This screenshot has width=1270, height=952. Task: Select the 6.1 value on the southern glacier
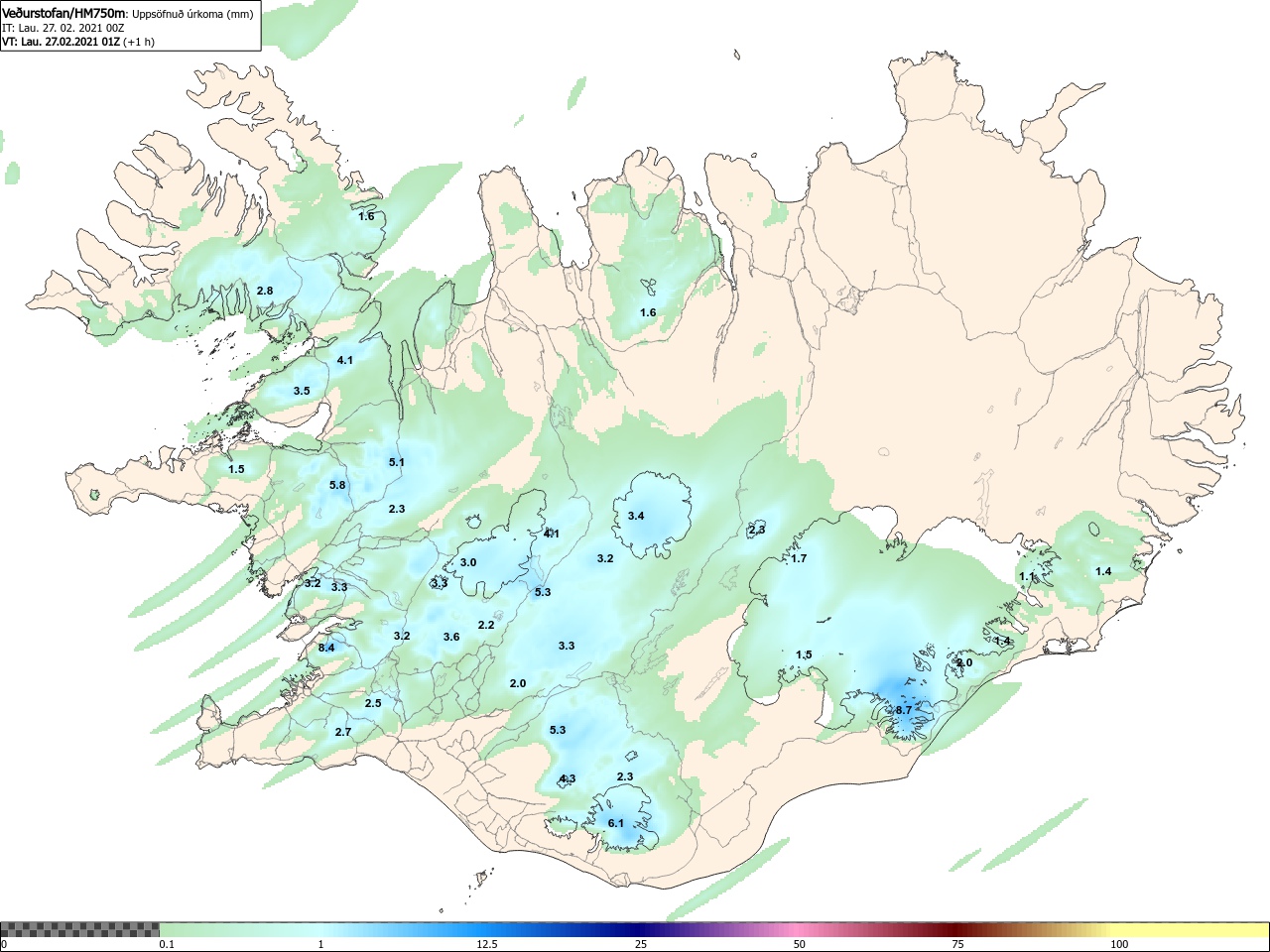coord(616,823)
